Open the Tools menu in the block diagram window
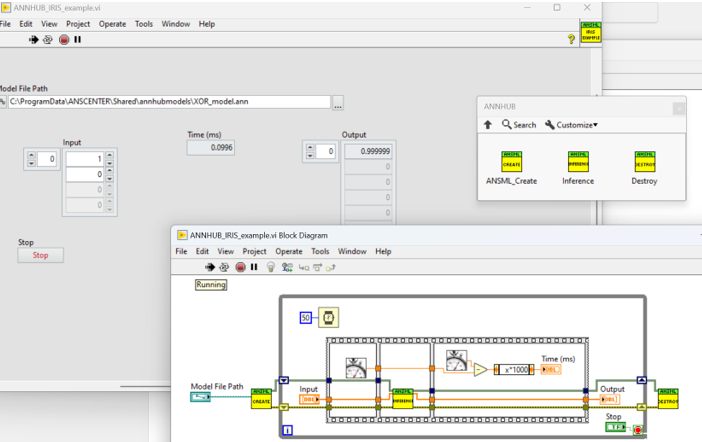The image size is (702, 442). tap(320, 252)
